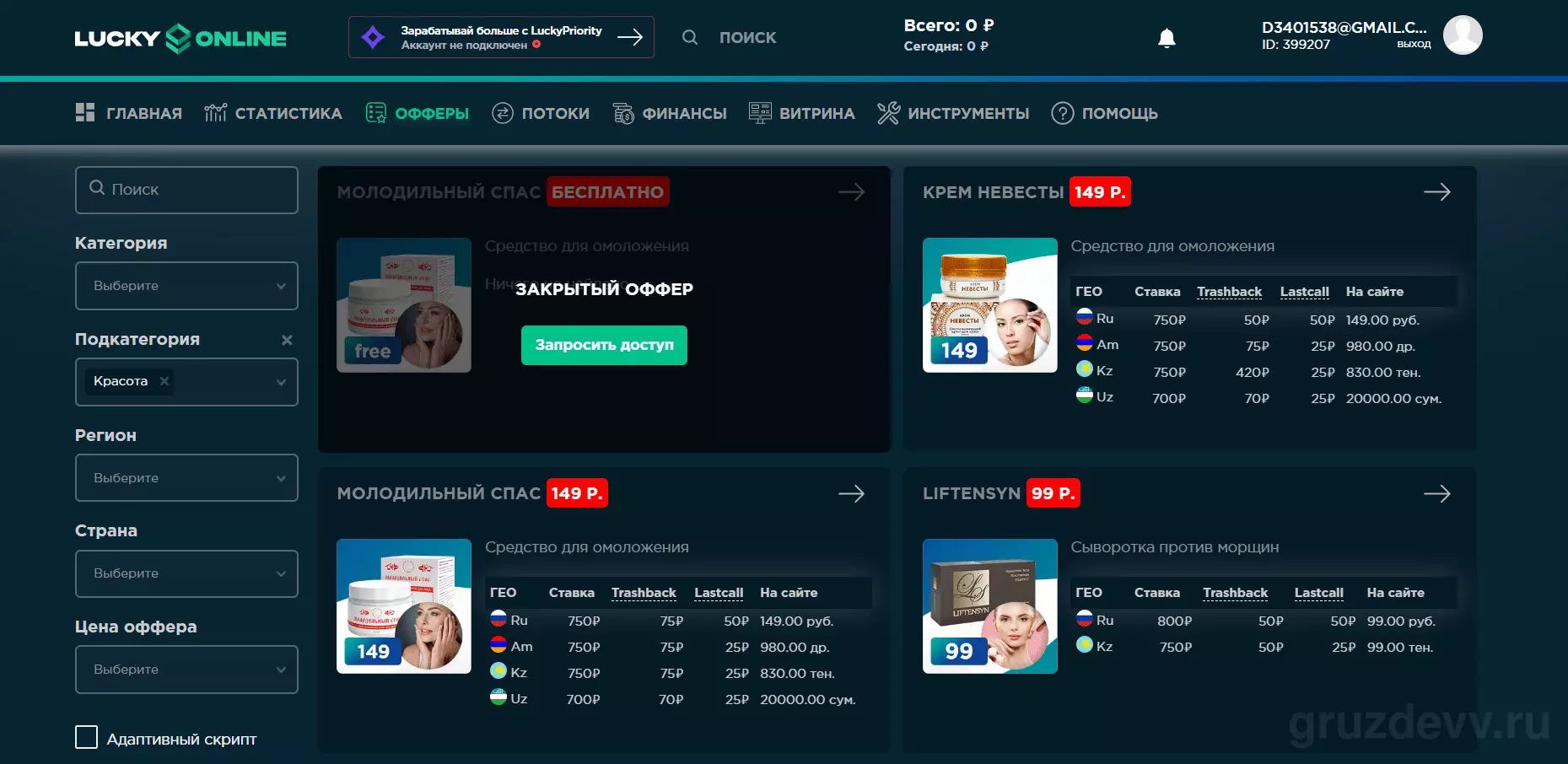
Task: Open the LuckyPriority promo banner
Action: click(501, 37)
